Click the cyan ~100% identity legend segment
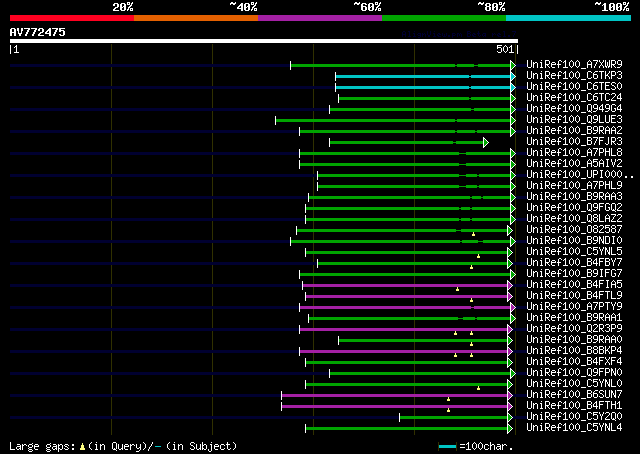 [568, 17]
